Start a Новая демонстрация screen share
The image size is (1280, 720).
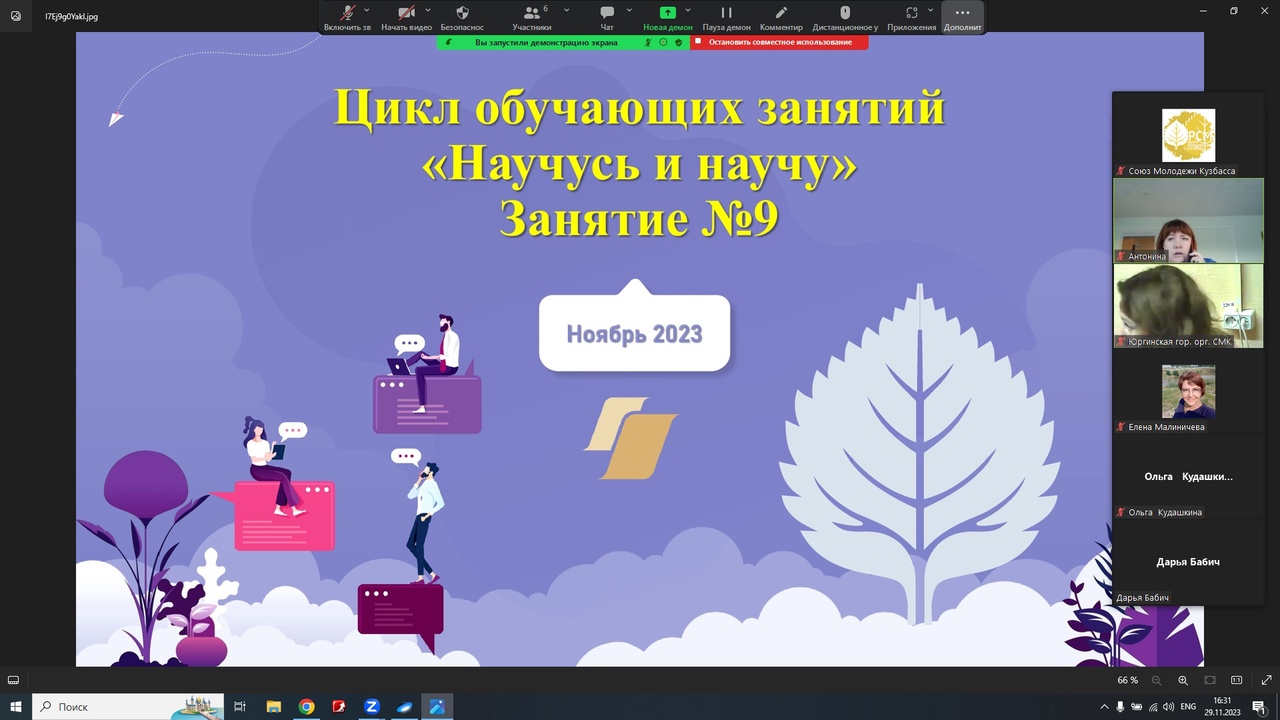pyautogui.click(x=667, y=17)
